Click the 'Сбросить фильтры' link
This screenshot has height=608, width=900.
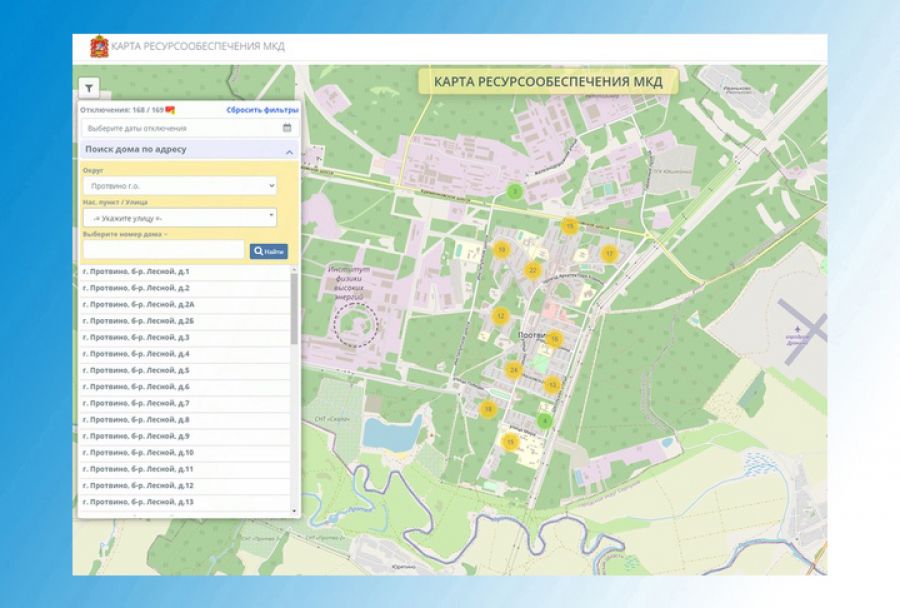click(262, 109)
